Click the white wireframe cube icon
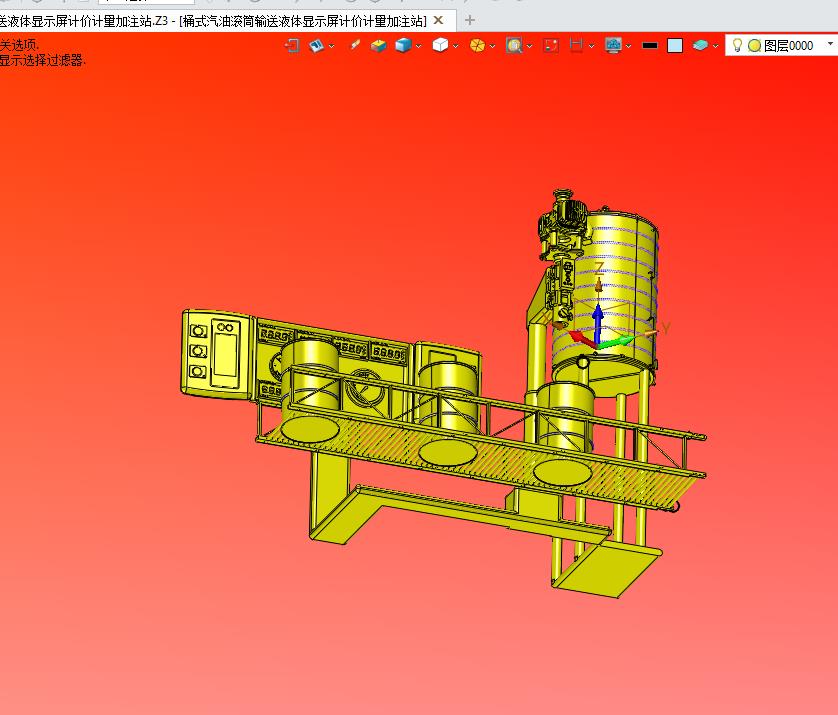 pos(440,45)
